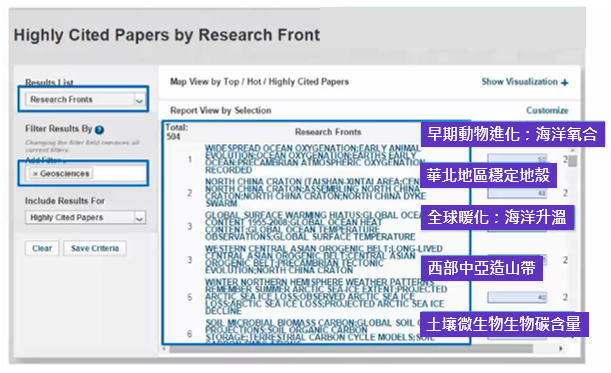
Task: Click the Research Fronts column header
Action: pos(328,132)
